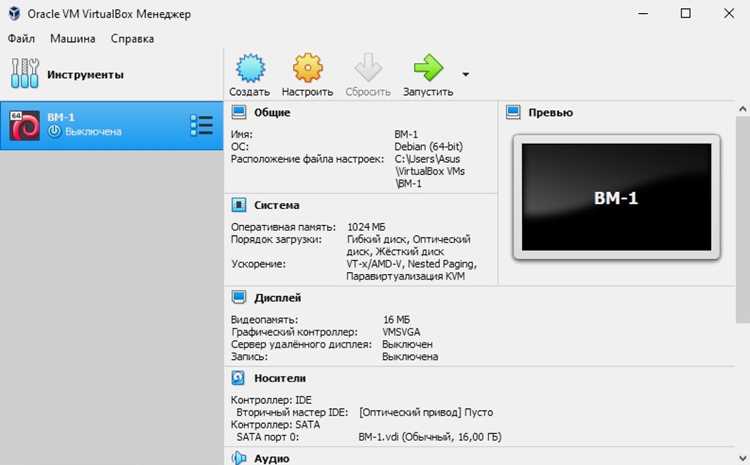The height and width of the screenshot is (465, 750).
Task: Click the Аудио section speaker icon
Action: coord(239,458)
